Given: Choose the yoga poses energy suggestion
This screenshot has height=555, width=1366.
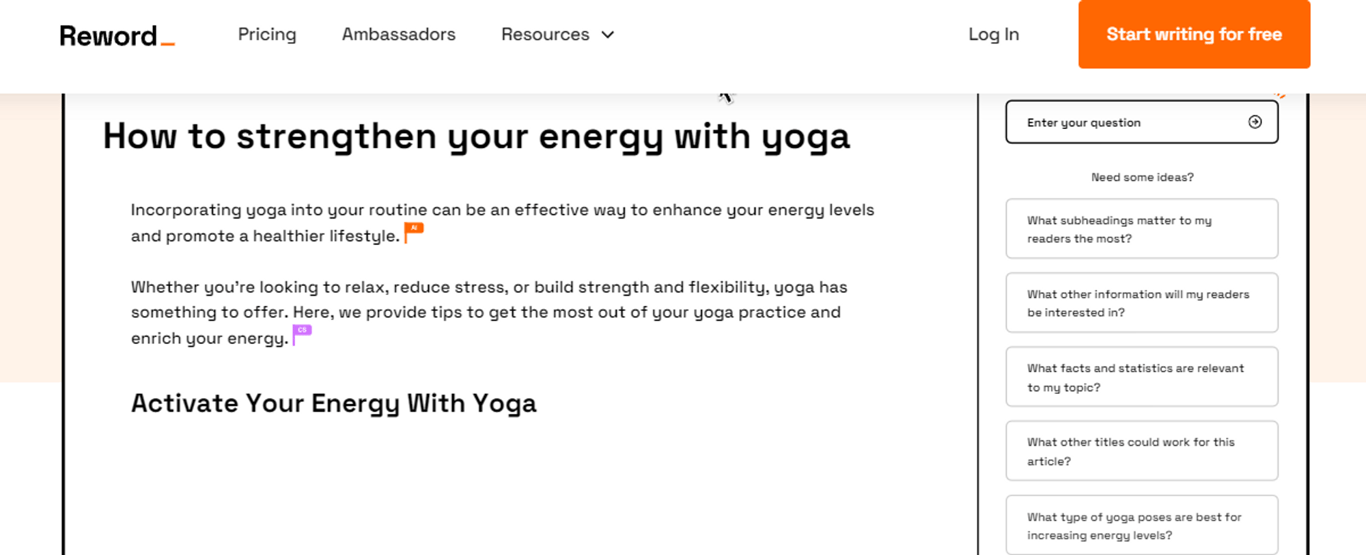Looking at the screenshot, I should (x=1141, y=525).
